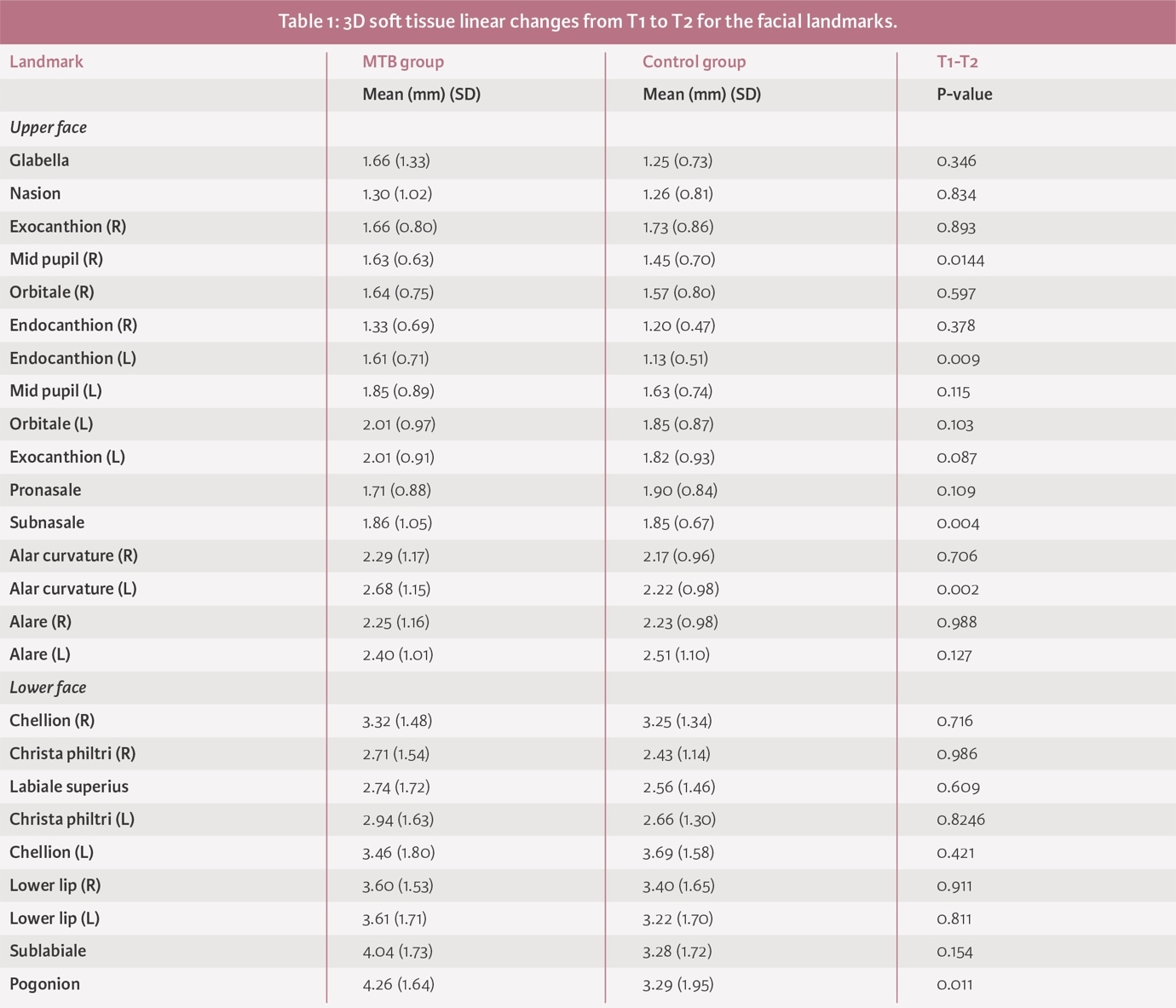Select the T1-T2 column header
The height and width of the screenshot is (1008, 1176).
957,61
